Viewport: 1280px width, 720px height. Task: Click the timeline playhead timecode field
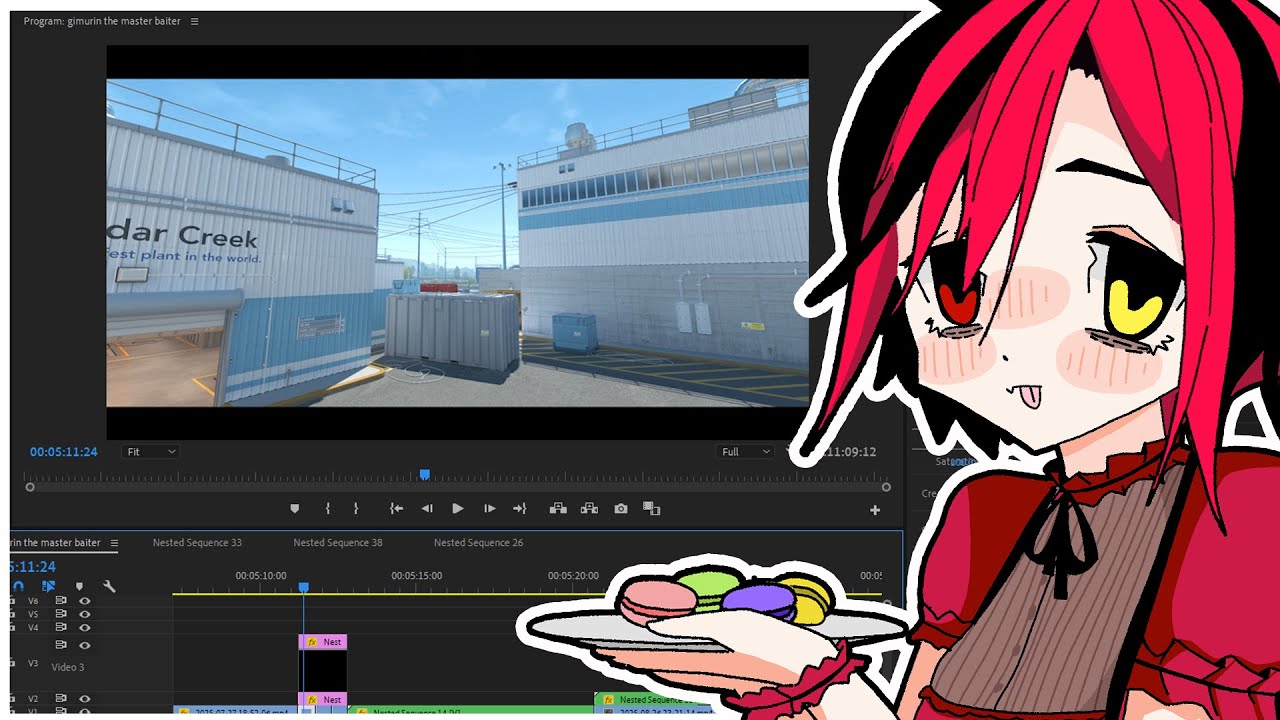coord(33,567)
